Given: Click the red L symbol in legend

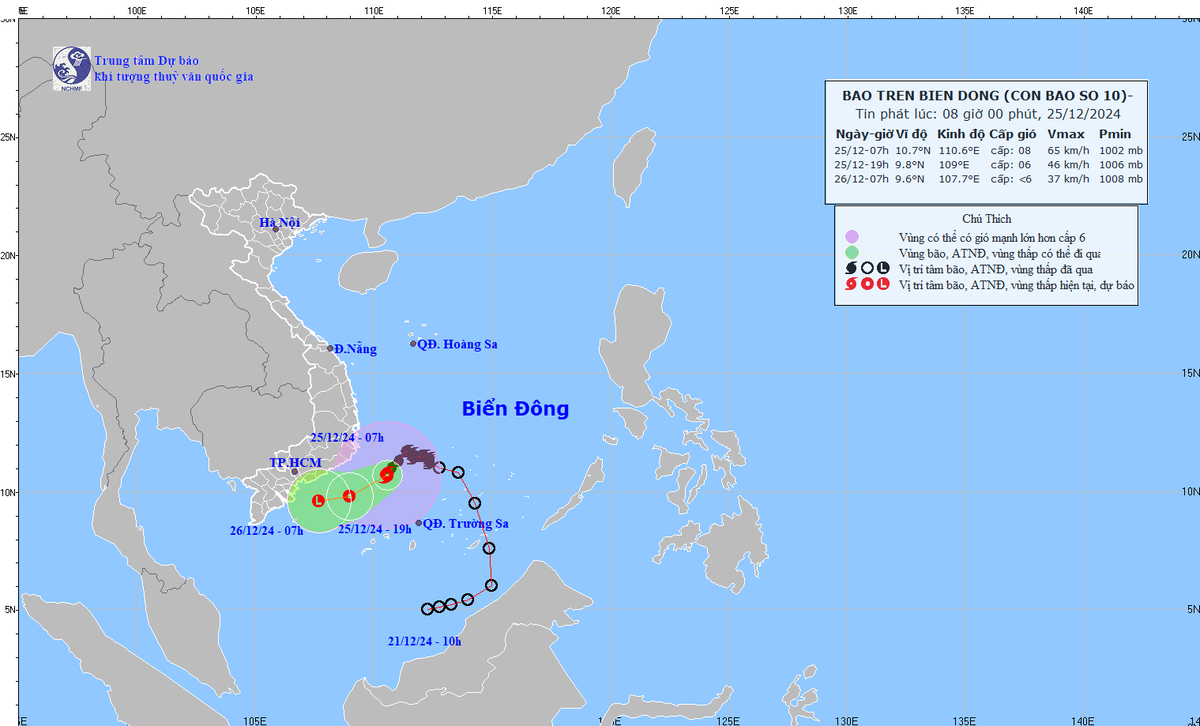Looking at the screenshot, I should coord(882,285).
